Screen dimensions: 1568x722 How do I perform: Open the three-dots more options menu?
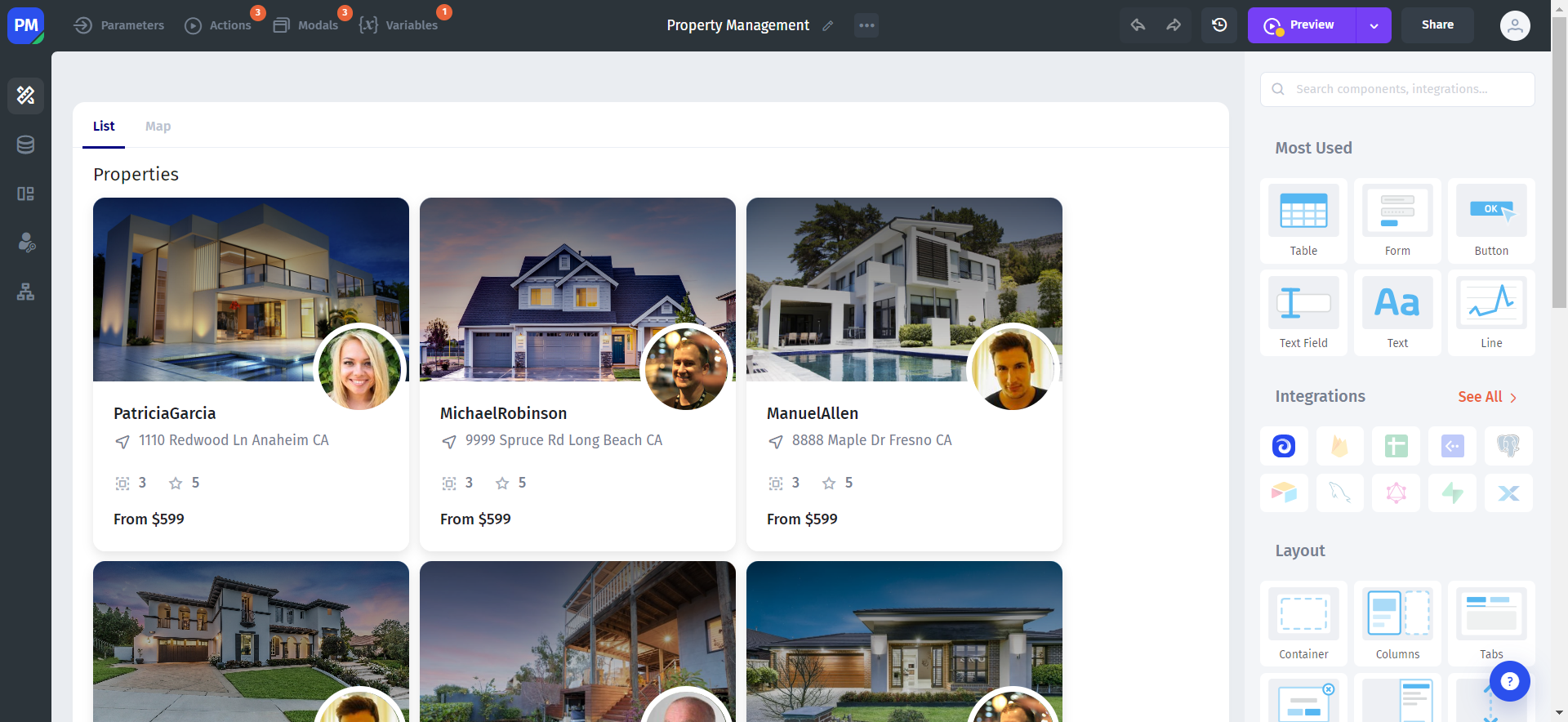[x=866, y=25]
